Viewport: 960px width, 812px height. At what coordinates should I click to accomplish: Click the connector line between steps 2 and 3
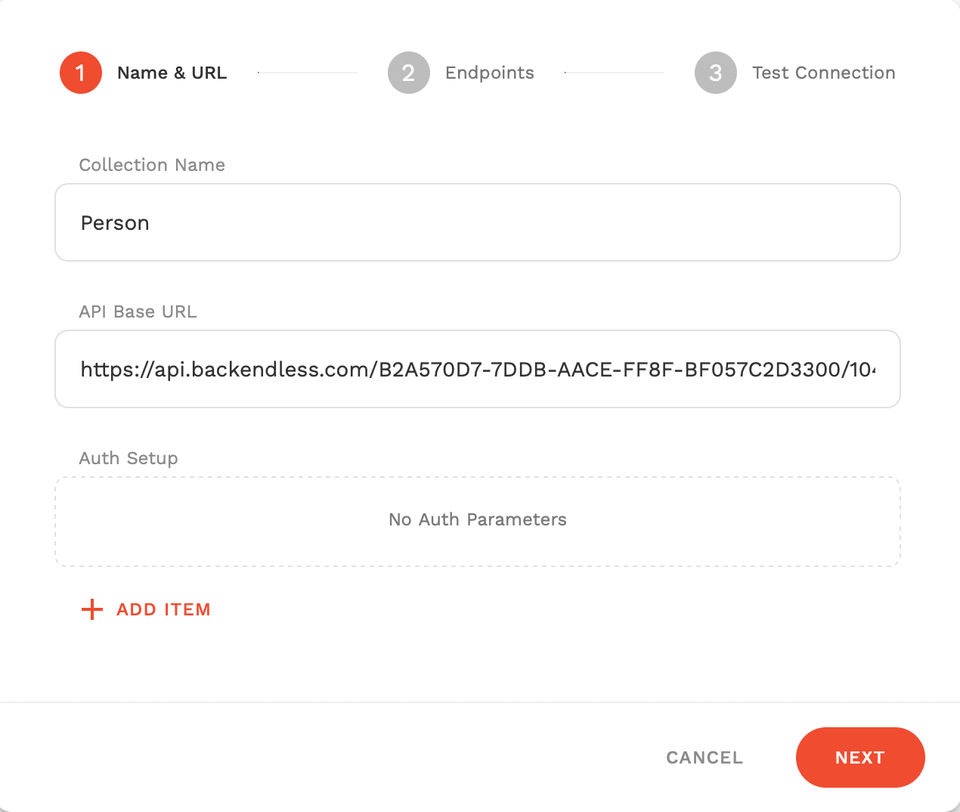click(614, 73)
